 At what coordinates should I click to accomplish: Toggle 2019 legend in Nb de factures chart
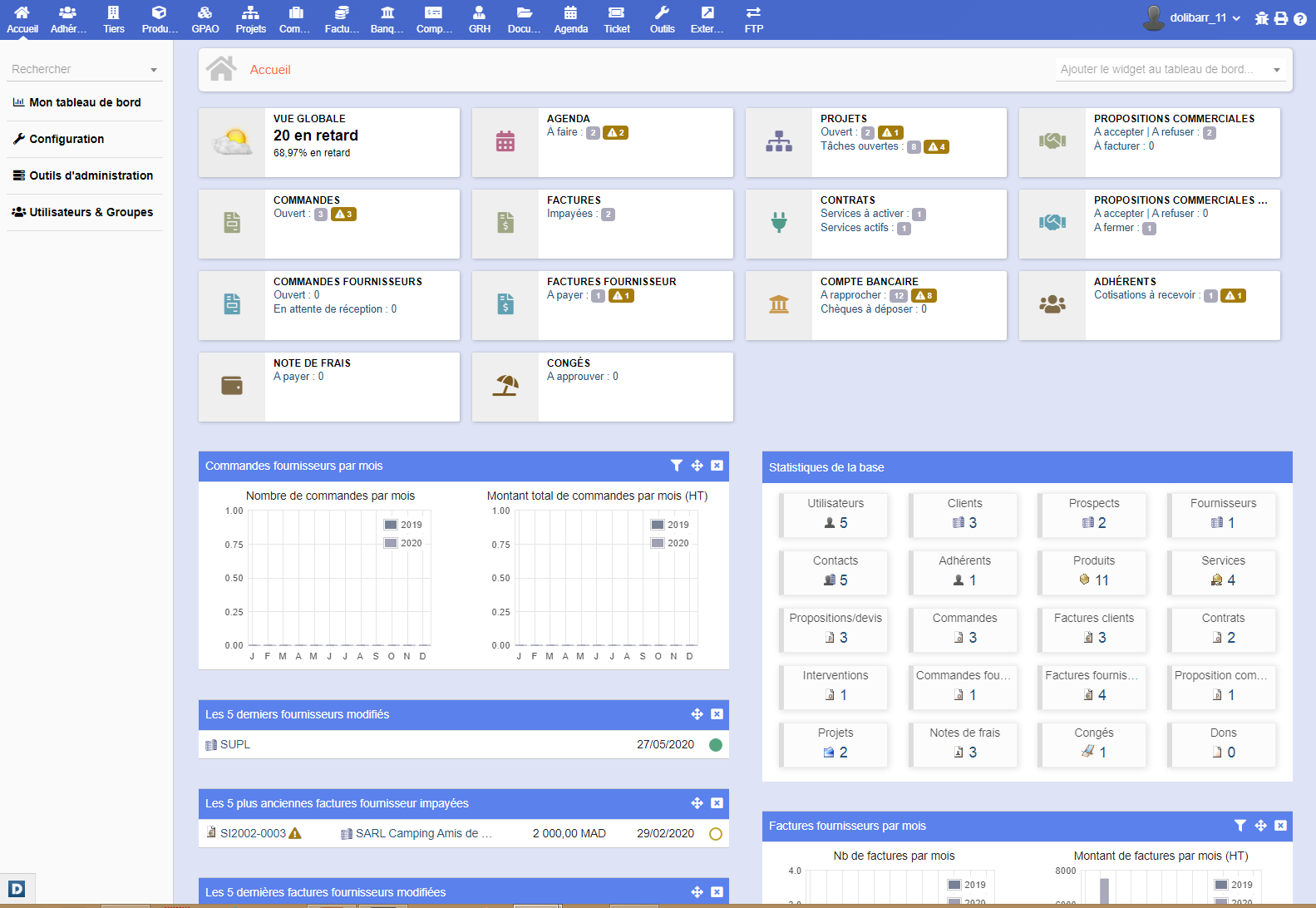tap(966, 885)
